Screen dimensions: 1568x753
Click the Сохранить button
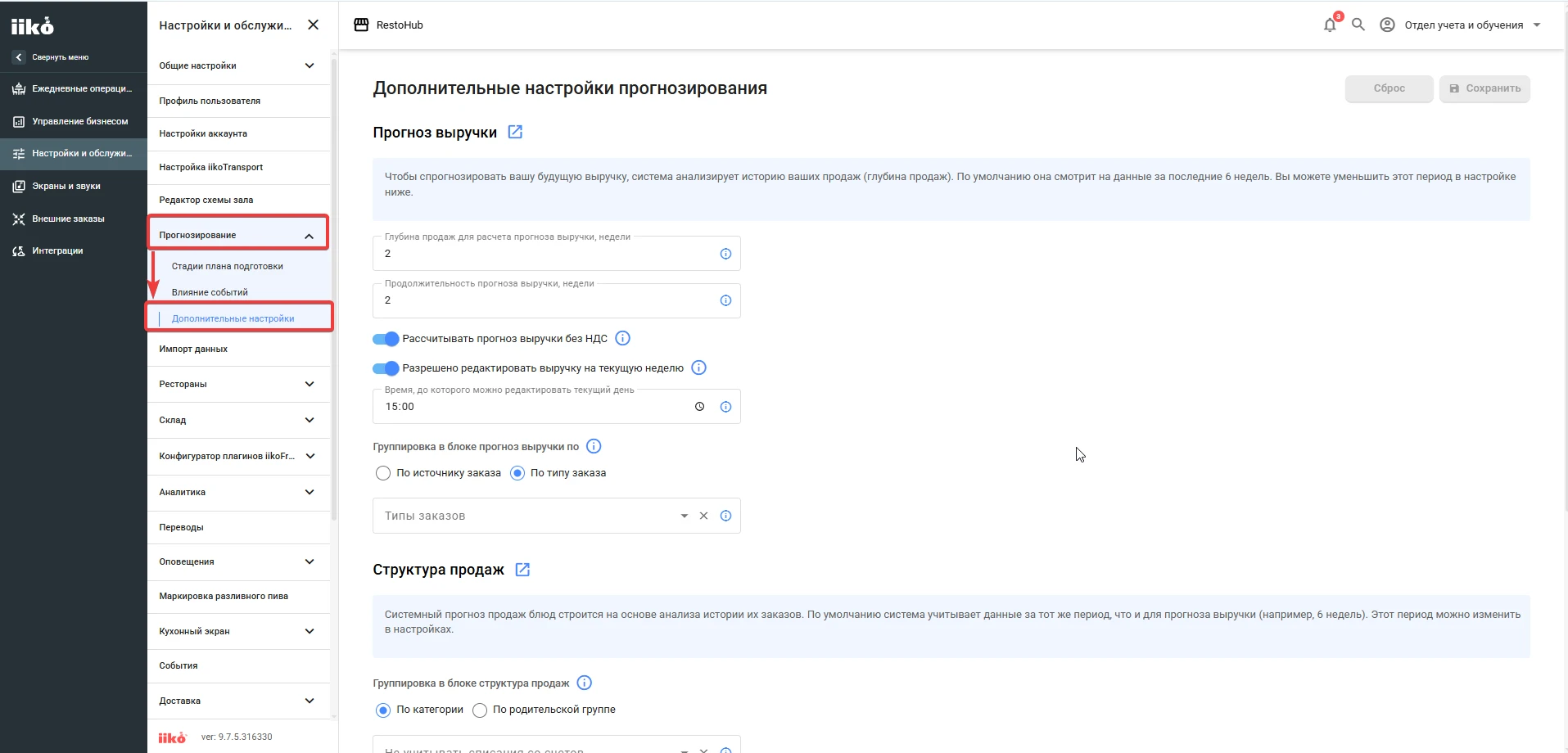[1484, 88]
